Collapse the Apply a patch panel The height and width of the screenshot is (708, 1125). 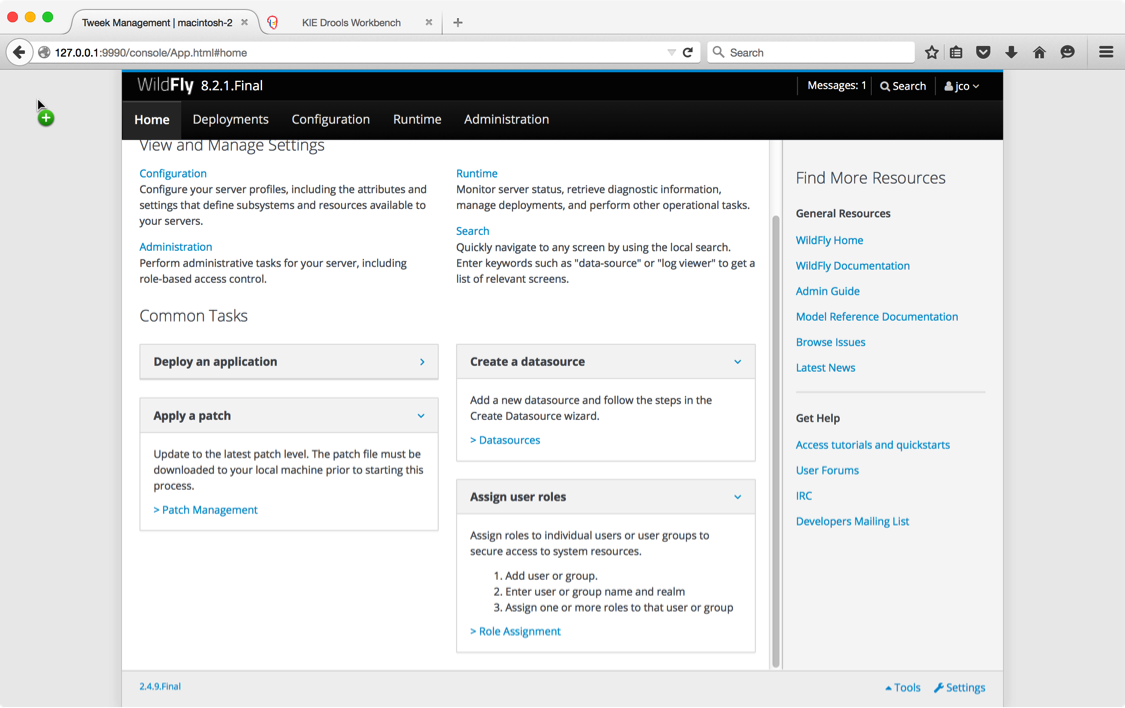[288, 415]
